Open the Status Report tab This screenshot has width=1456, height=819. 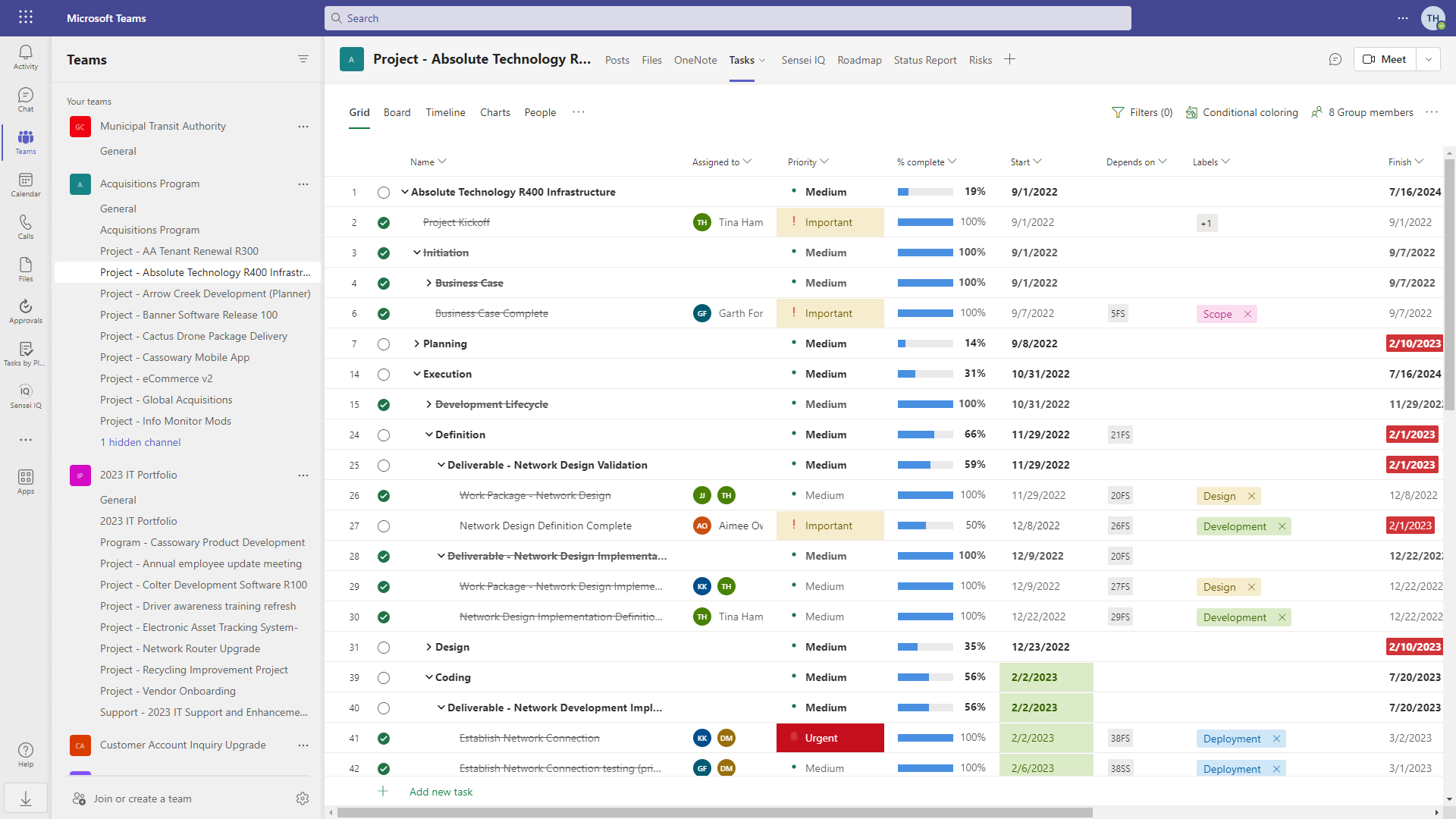(925, 60)
